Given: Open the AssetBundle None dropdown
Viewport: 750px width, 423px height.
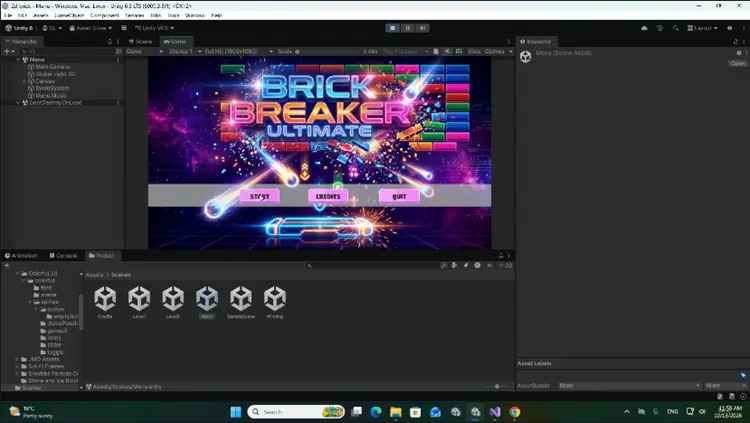Looking at the screenshot, I should 629,385.
